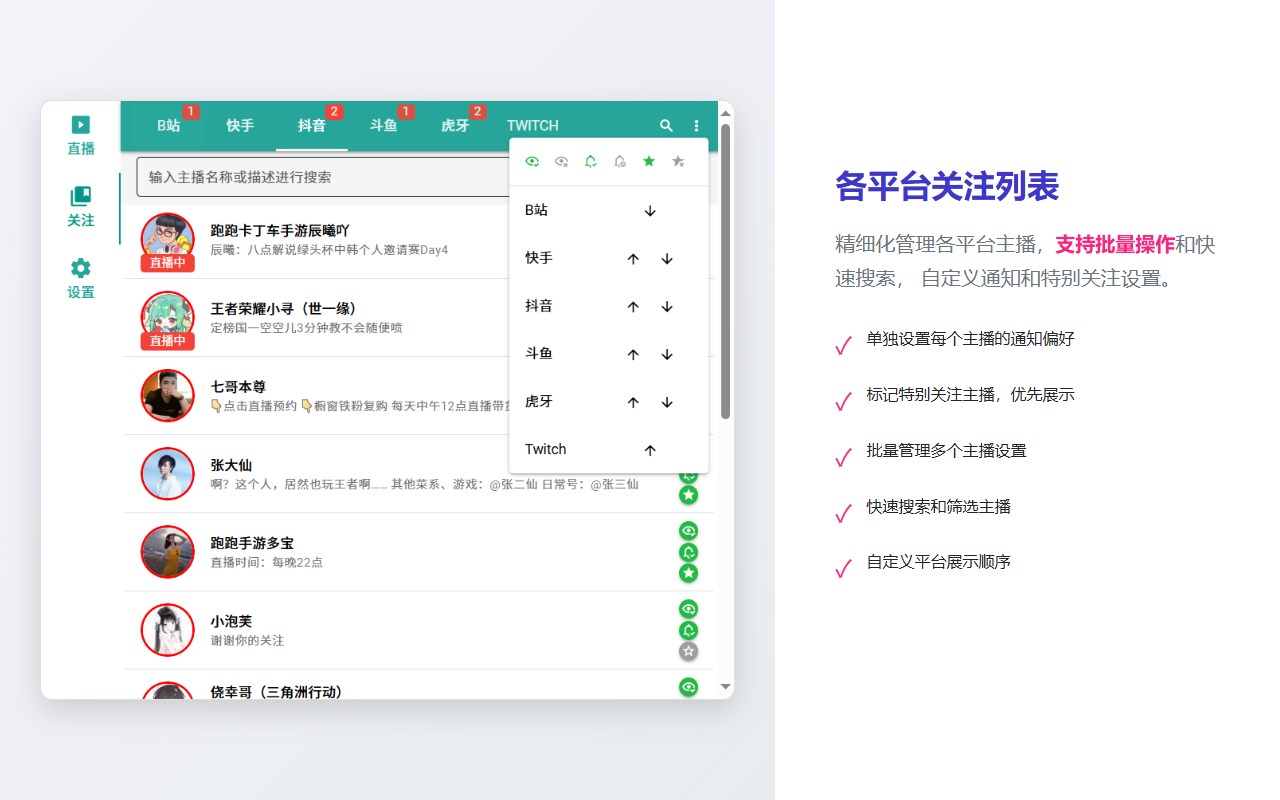Move 快手 down in platform order
This screenshot has width=1280, height=800.
pyautogui.click(x=667, y=259)
